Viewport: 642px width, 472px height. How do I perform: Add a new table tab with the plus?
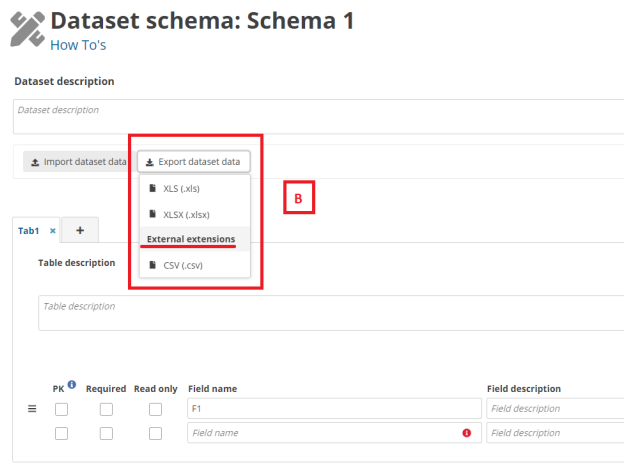pyautogui.click(x=80, y=230)
